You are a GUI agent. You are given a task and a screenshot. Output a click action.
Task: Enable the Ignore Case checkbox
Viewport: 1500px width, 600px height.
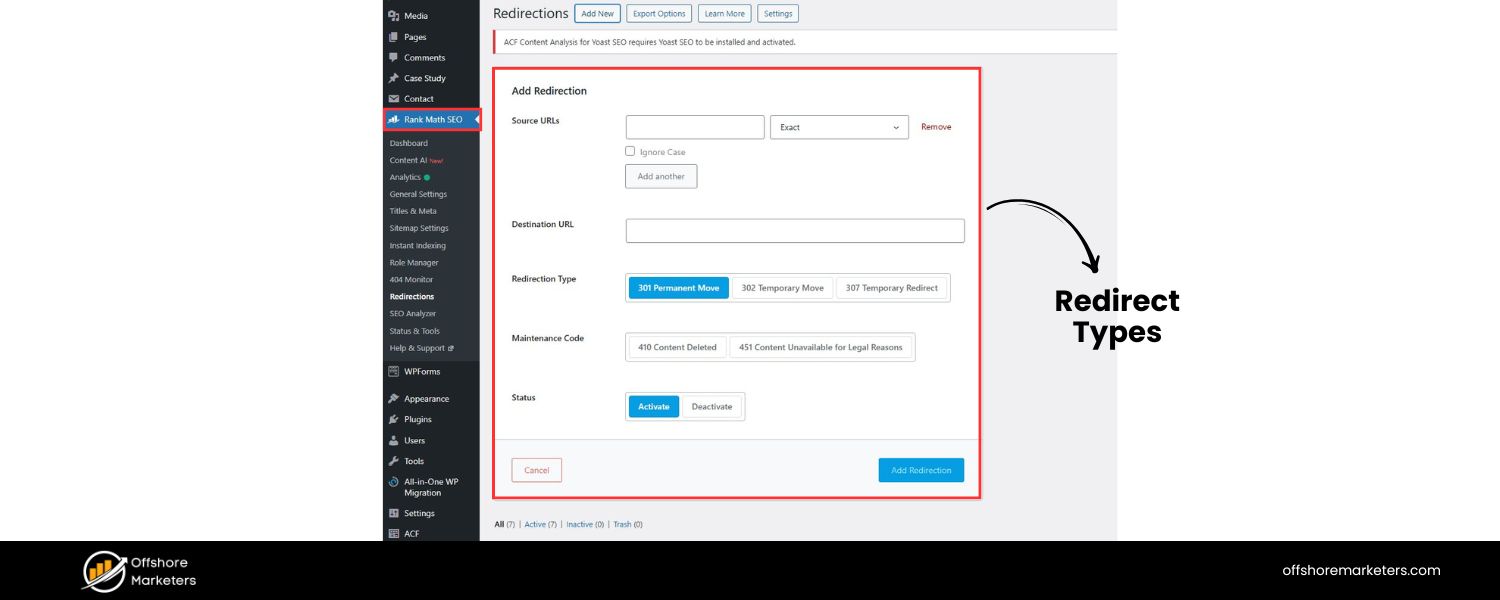click(x=630, y=150)
